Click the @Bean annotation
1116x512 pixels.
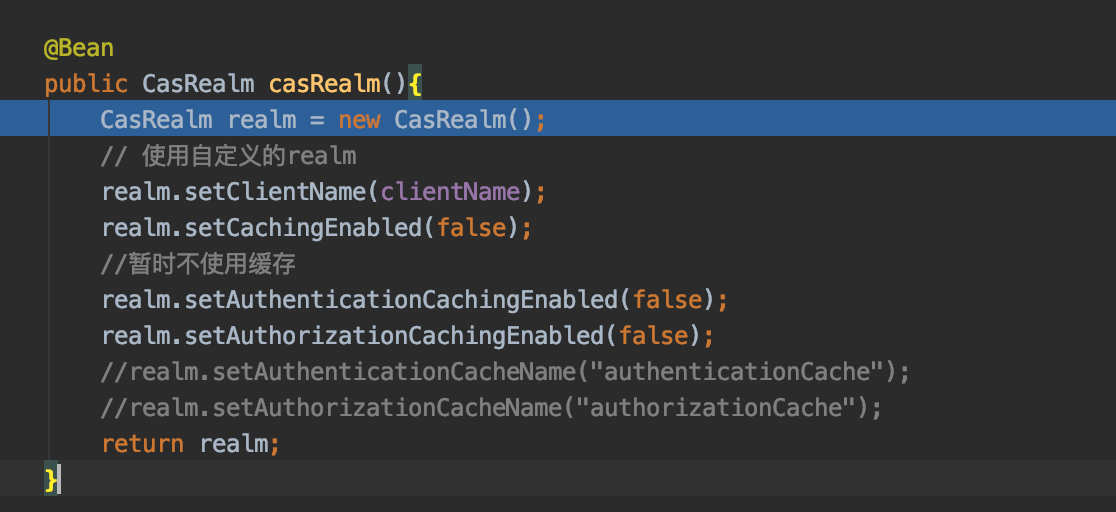click(79, 48)
